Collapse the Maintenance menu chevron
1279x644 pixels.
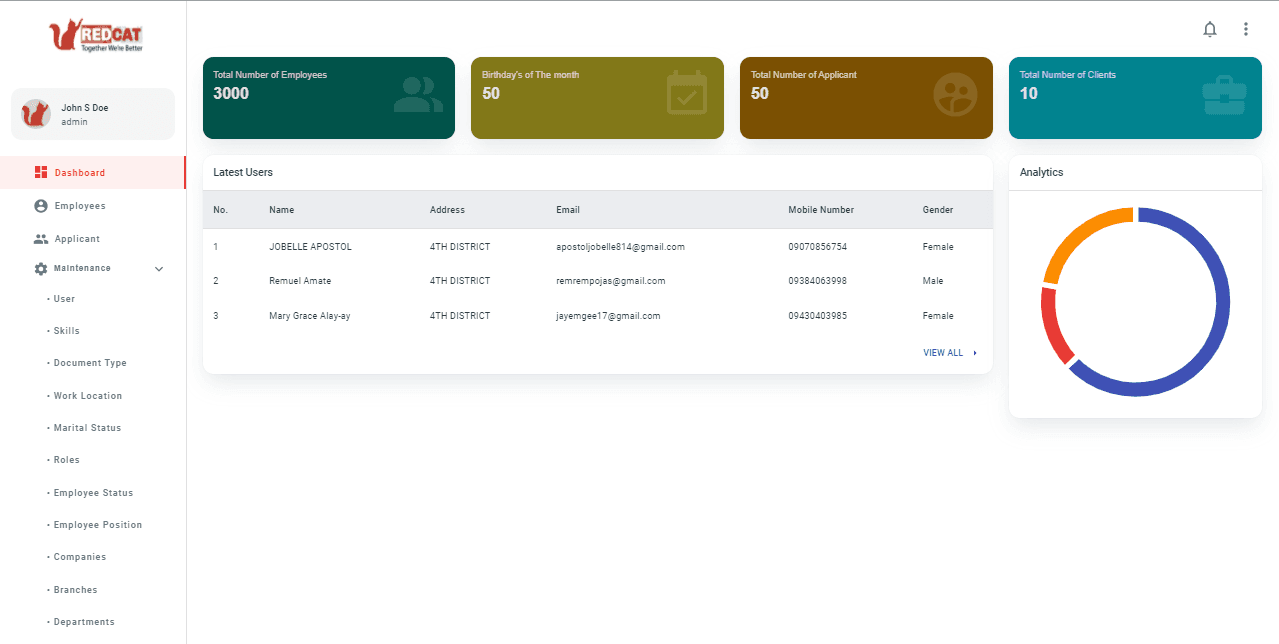159,269
